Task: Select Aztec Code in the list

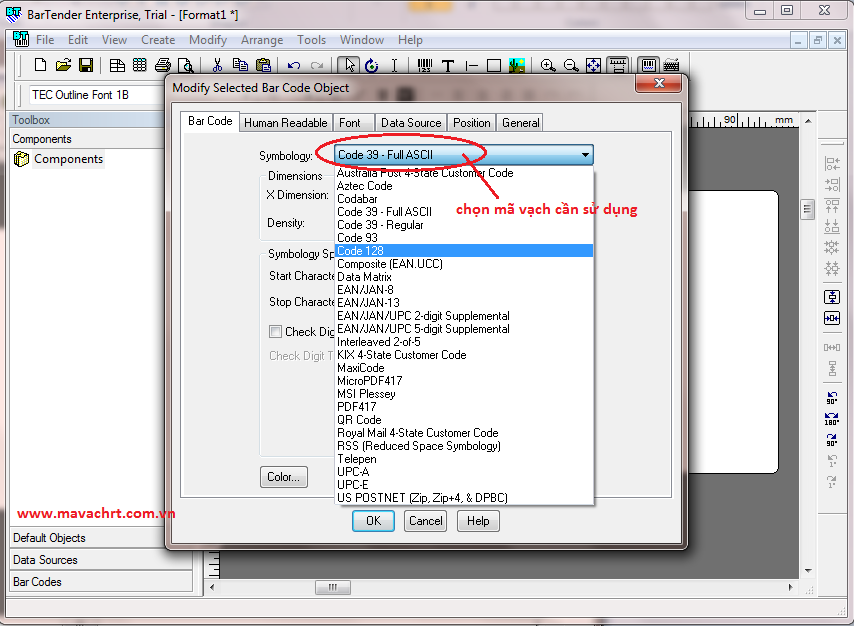Action: pyautogui.click(x=464, y=186)
